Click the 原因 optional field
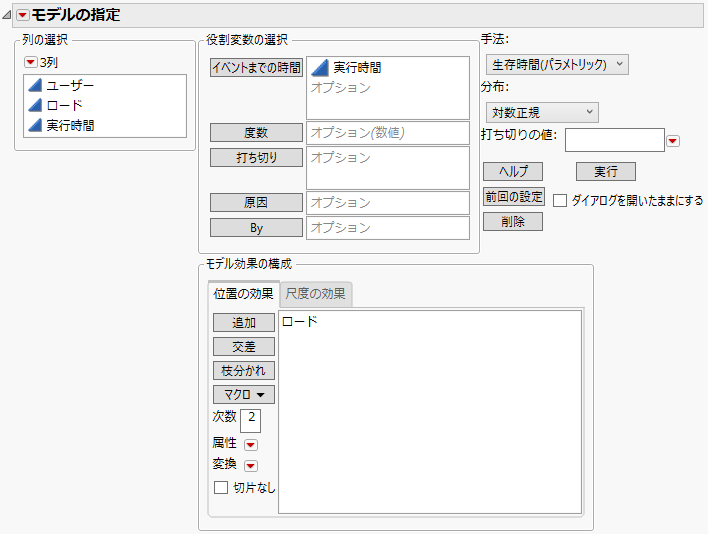The height and width of the screenshot is (534, 708). click(x=388, y=203)
